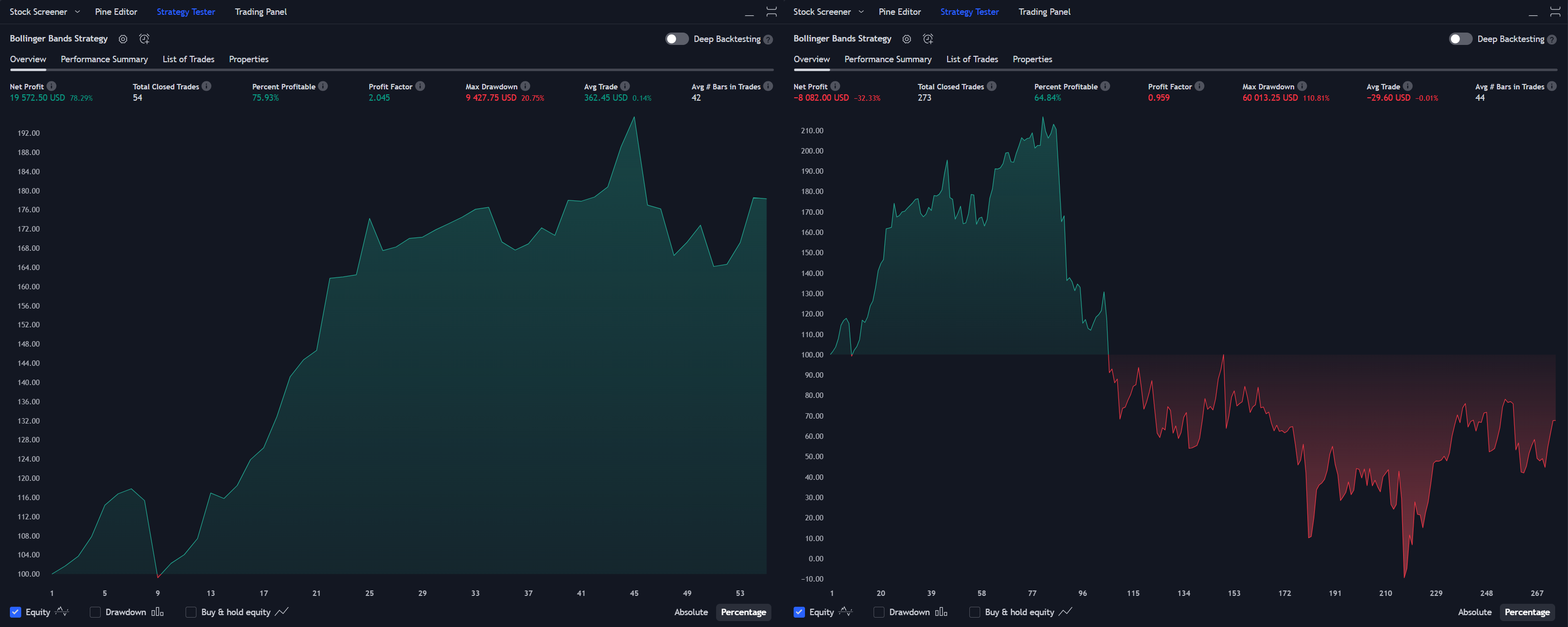Click Trading Panel in left panel
Viewport: 1568px width, 627px height.
pos(261,11)
